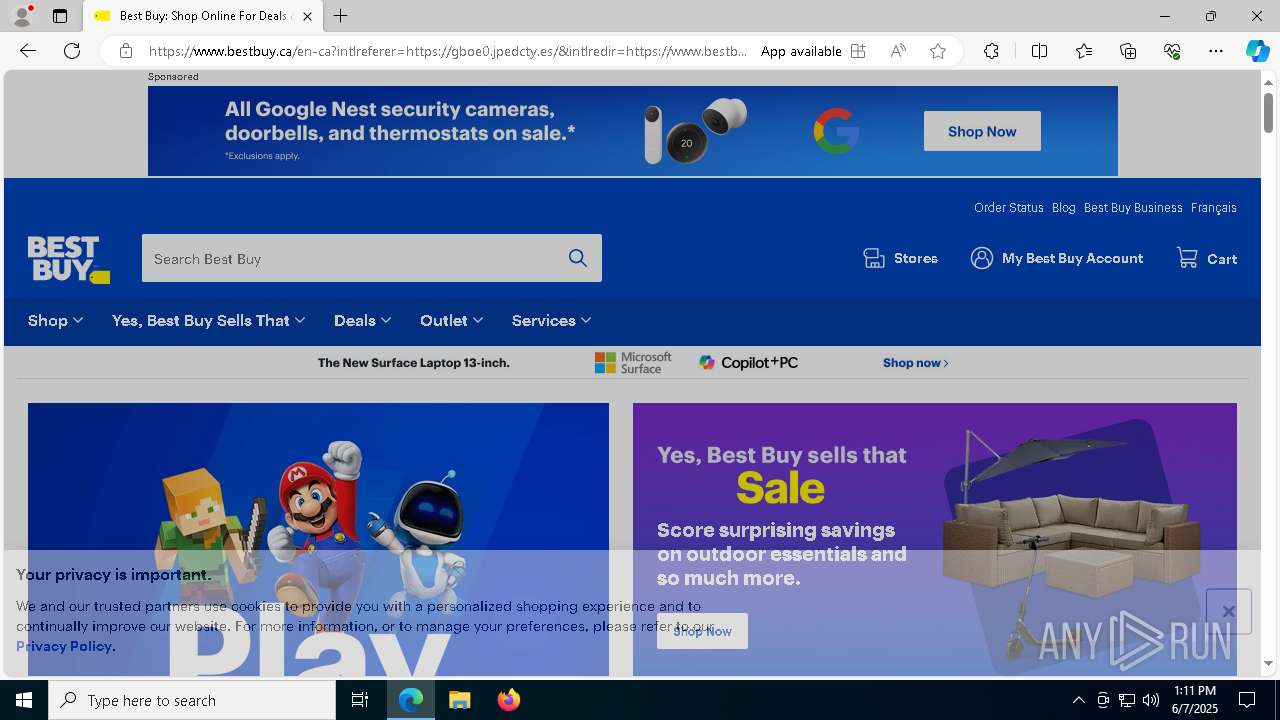Image resolution: width=1280 pixels, height=720 pixels.
Task: Open Favorites list
Action: pyautogui.click(x=1084, y=51)
